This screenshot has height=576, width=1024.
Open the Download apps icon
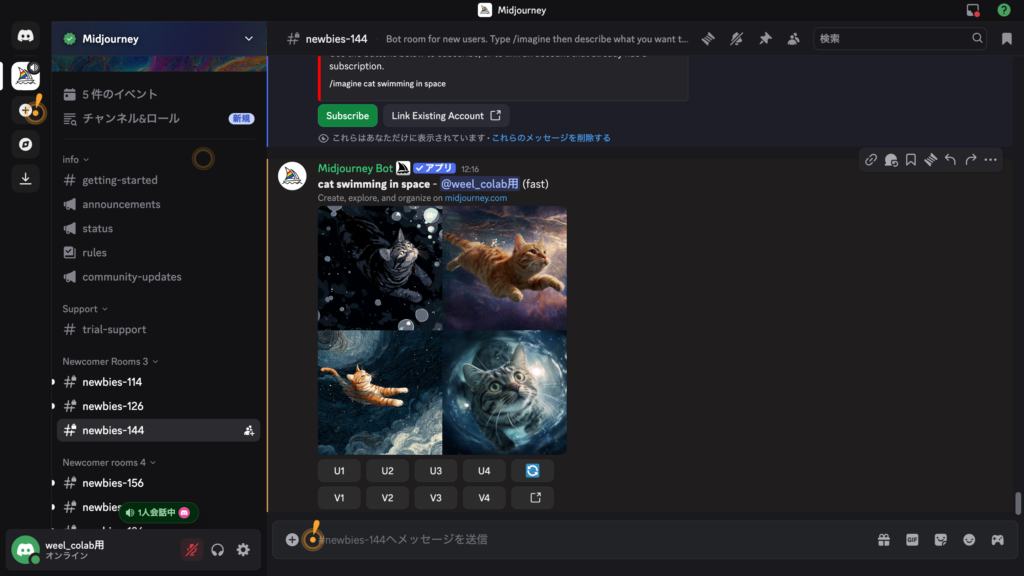click(25, 178)
